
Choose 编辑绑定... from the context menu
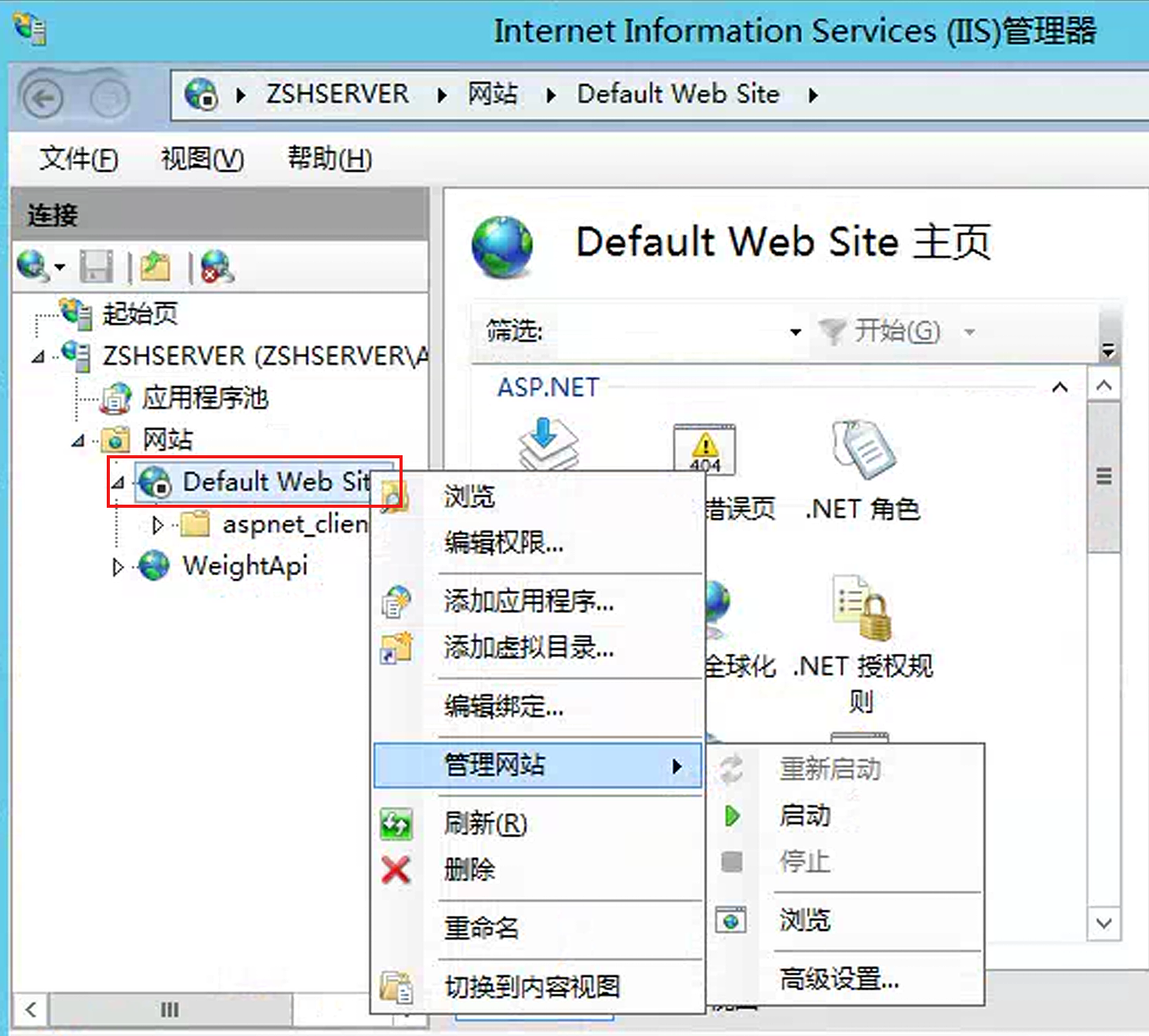[538, 706]
